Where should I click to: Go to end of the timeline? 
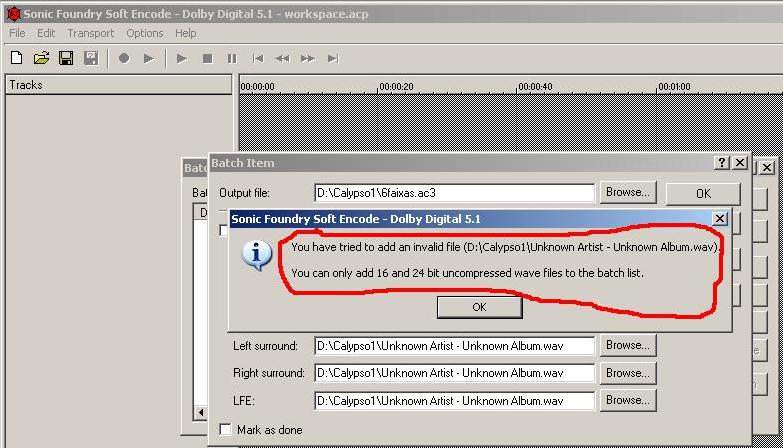[x=333, y=58]
